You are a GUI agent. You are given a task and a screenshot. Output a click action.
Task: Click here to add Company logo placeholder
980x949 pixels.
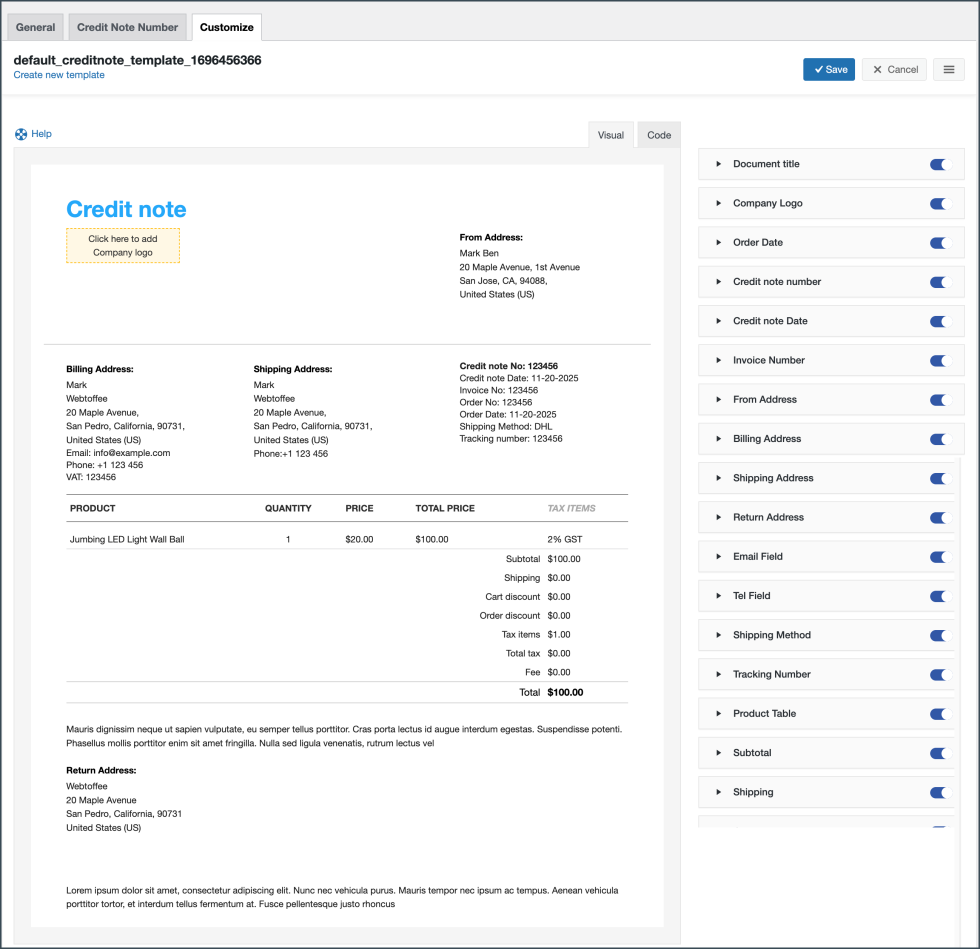pos(123,246)
